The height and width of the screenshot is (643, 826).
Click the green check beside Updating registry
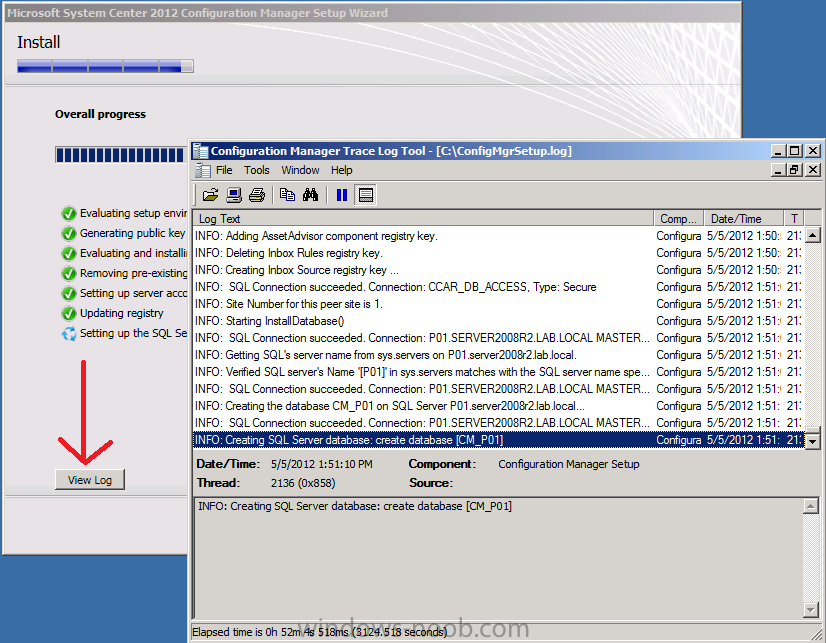click(68, 313)
